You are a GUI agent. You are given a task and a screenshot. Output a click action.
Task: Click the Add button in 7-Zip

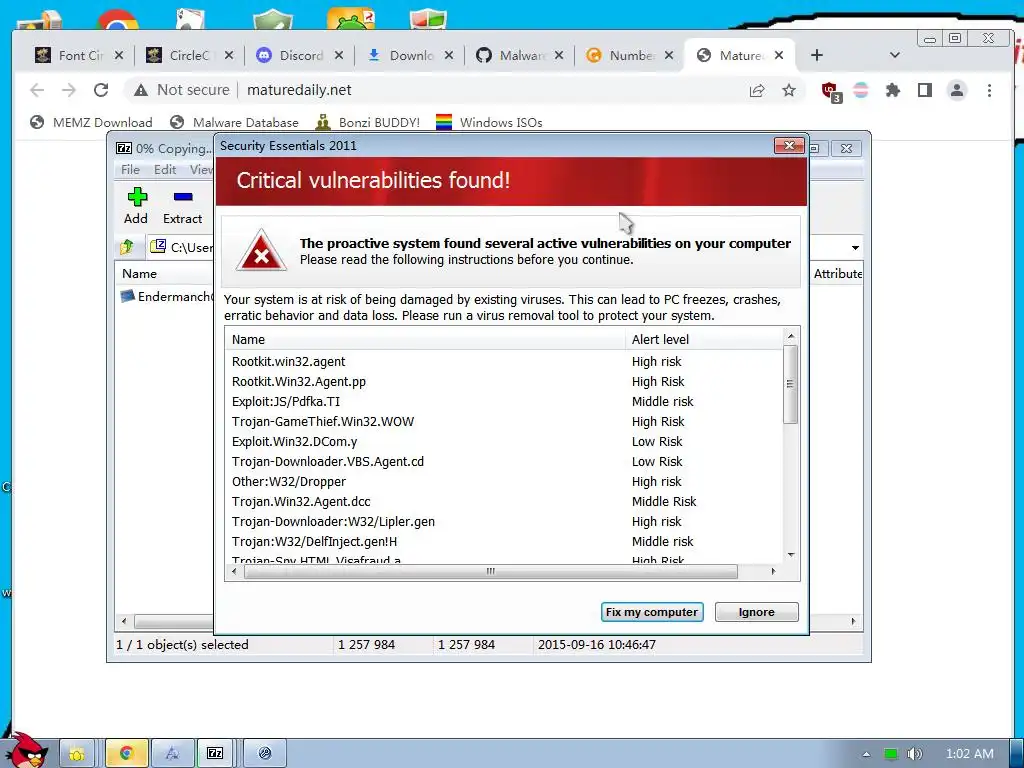pyautogui.click(x=136, y=206)
